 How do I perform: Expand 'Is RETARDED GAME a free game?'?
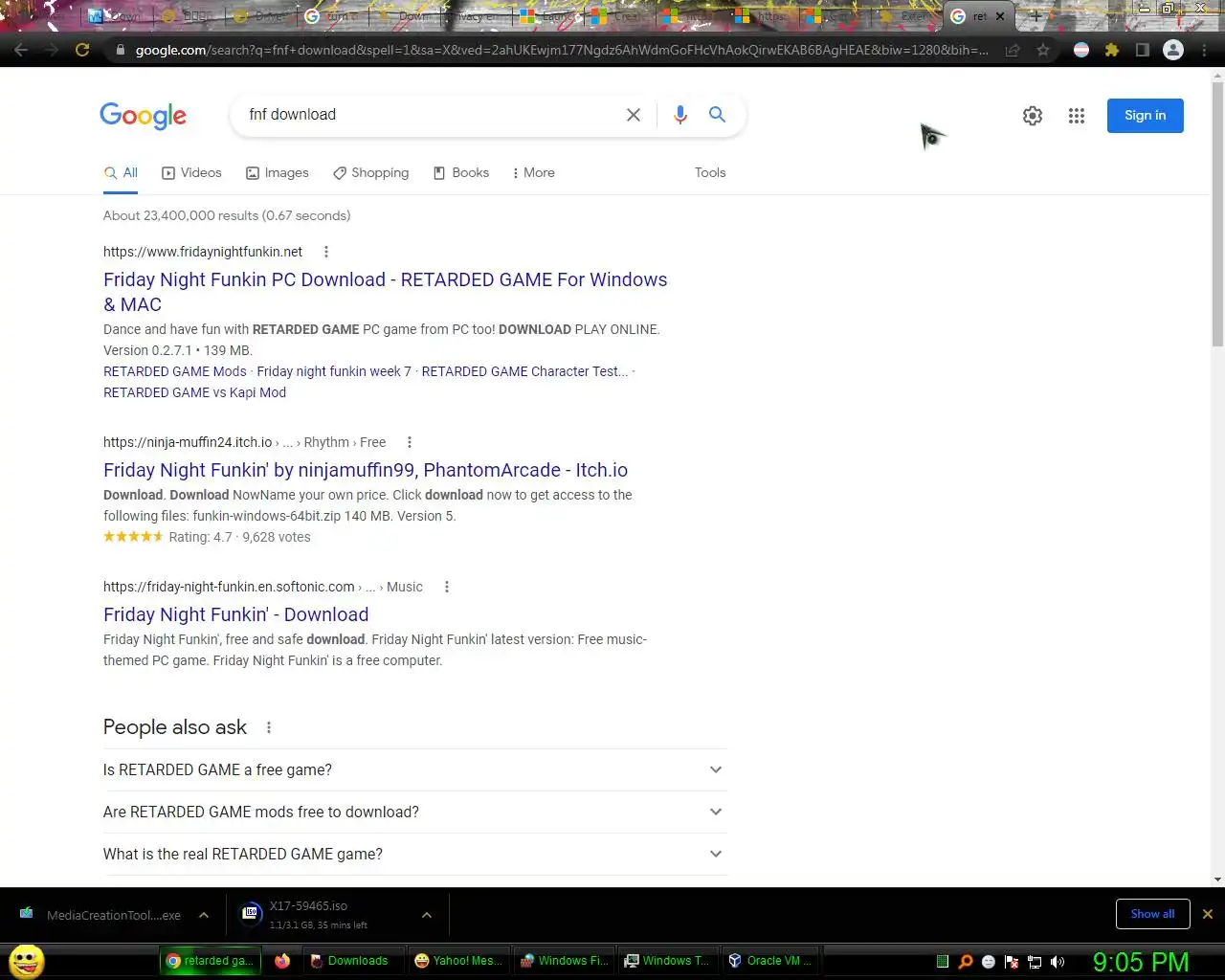pos(414,769)
